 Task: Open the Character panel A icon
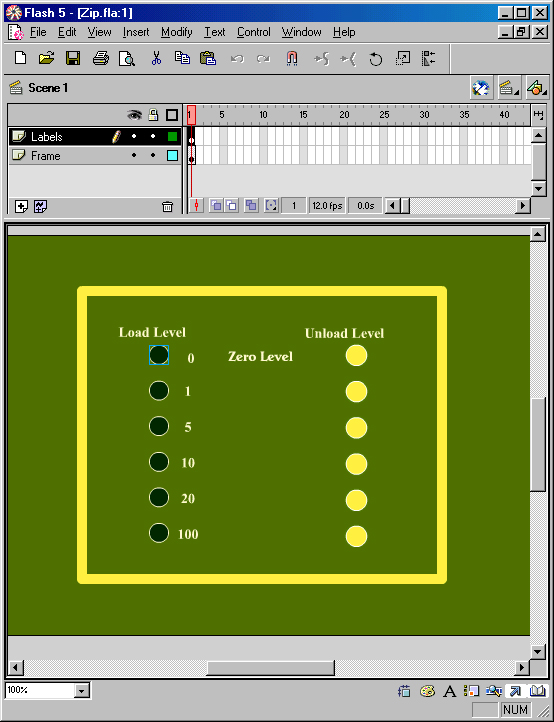(449, 691)
